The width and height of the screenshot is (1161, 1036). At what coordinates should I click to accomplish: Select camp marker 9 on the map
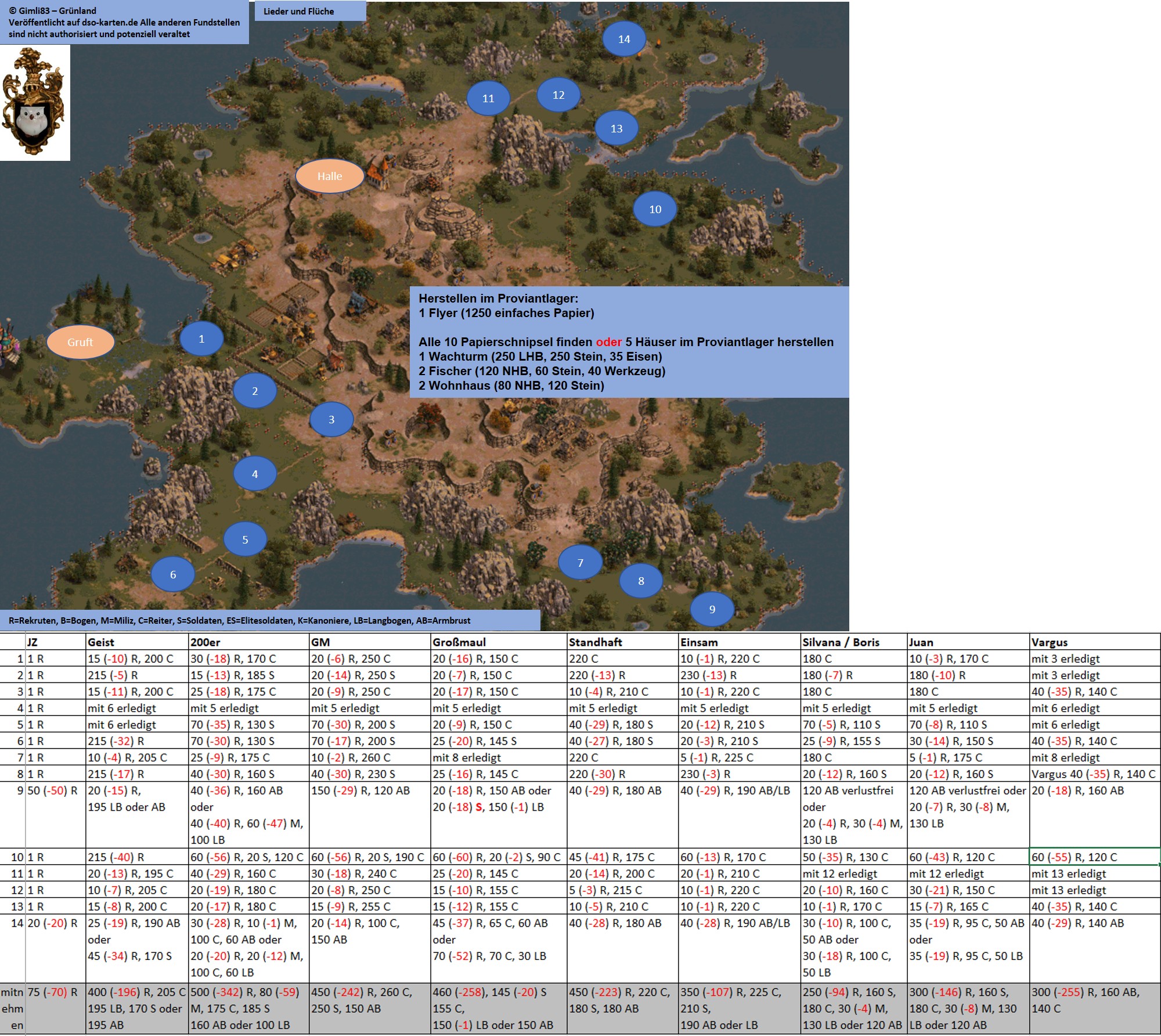[712, 609]
